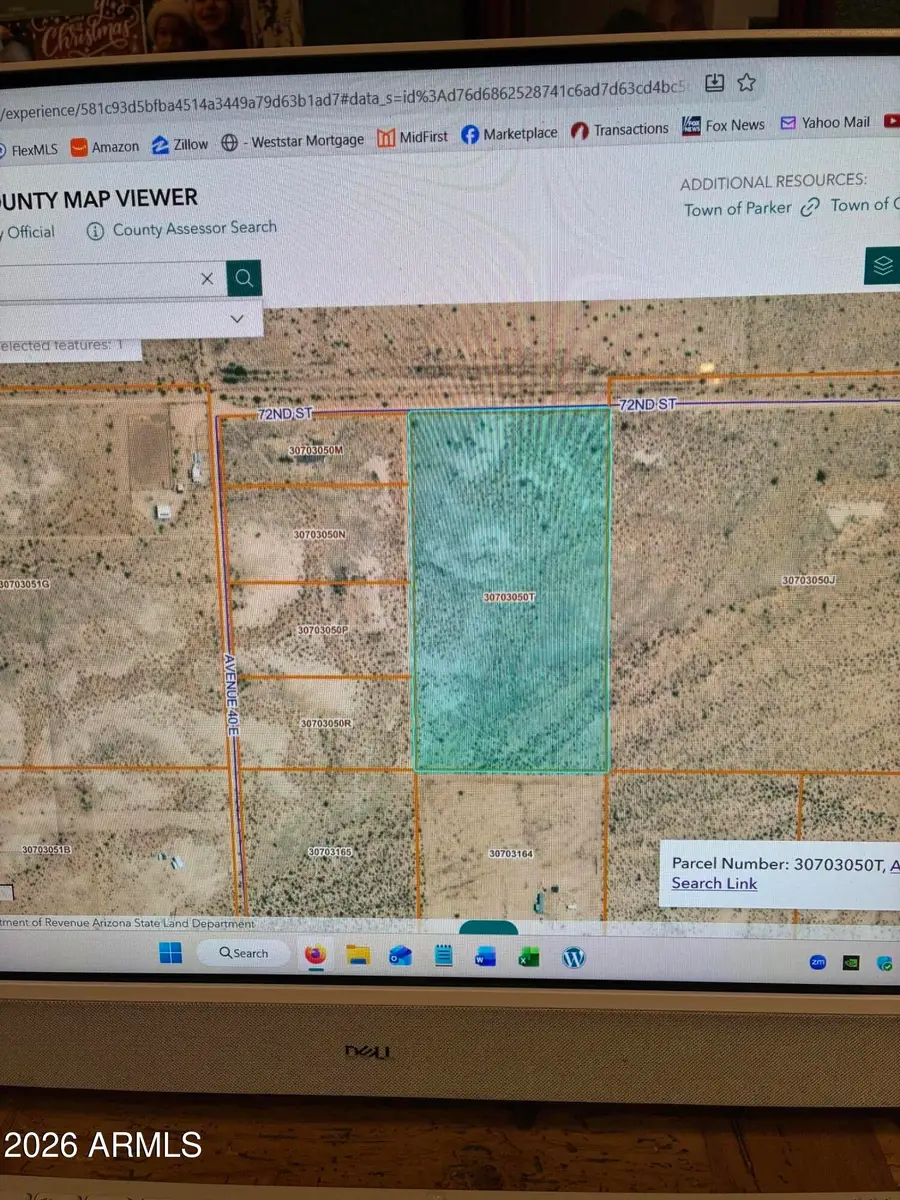Click the County Assessor Search link

click(194, 228)
